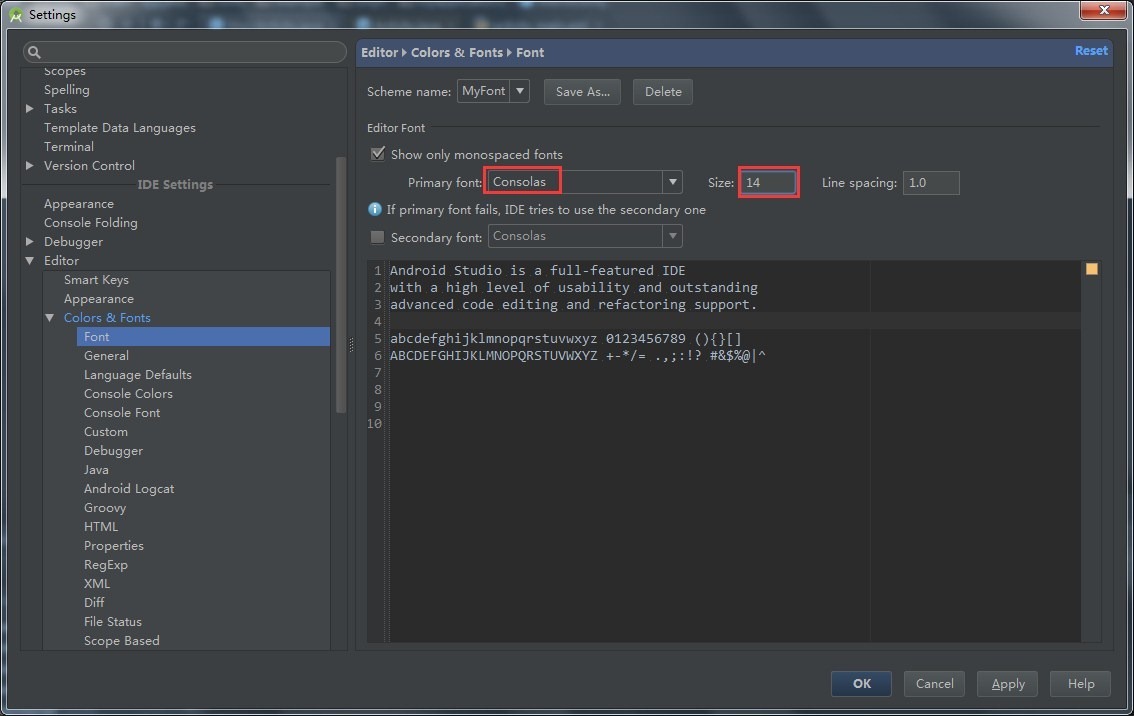1134x716 pixels.
Task: Click the yellow warning marker in preview
Action: tap(1091, 269)
